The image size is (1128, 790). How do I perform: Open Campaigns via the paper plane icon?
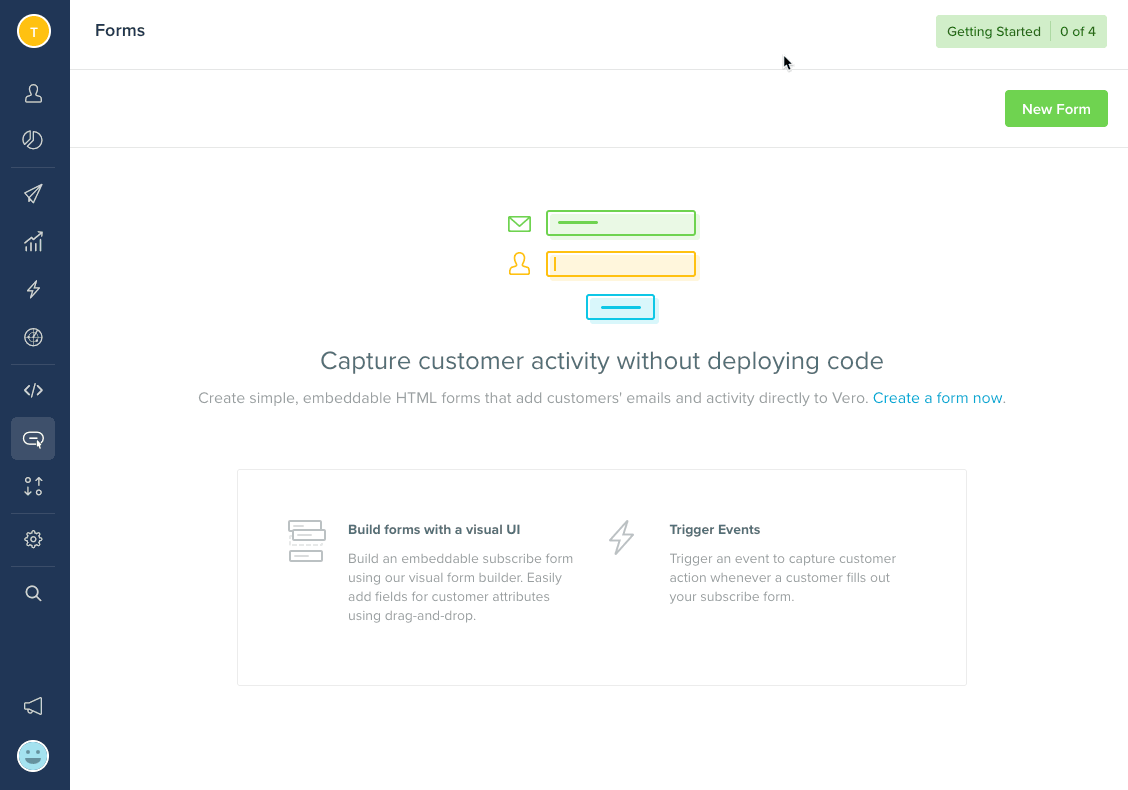33,193
